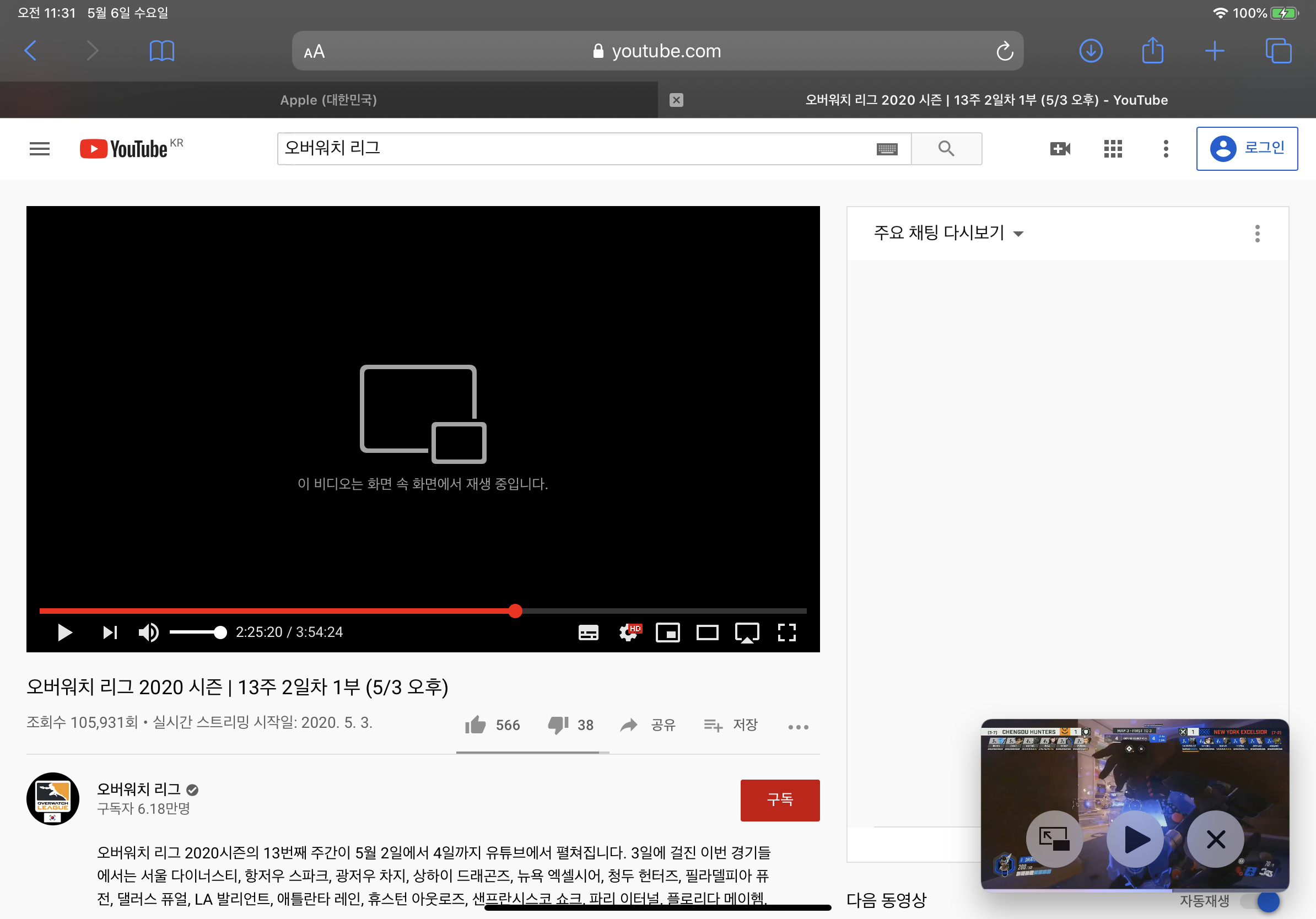Switch to the Apple (대한민국) tab
Screen dimensions: 1316x919
328,100
